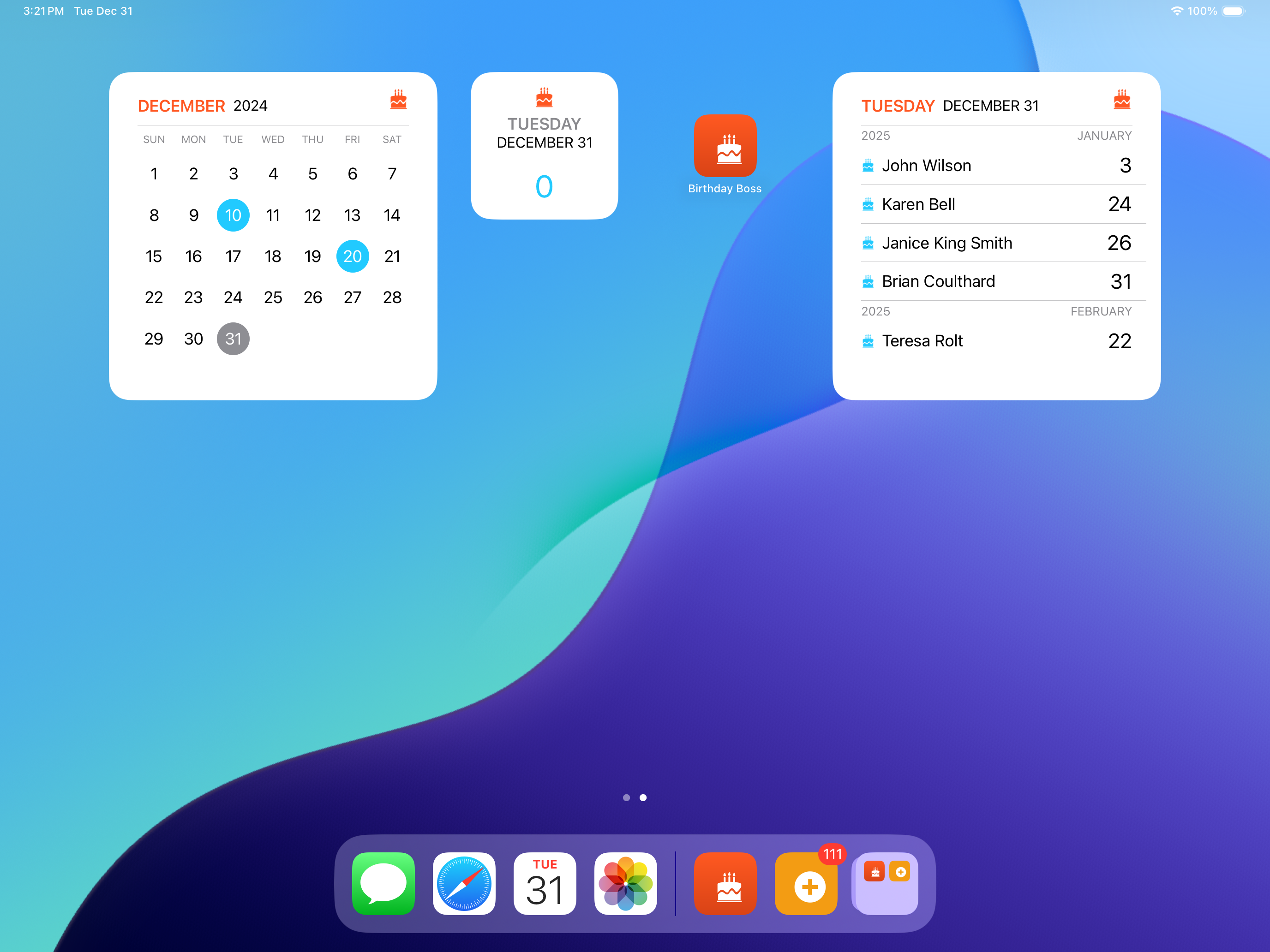
Task: Open Photos app in the dock
Action: pyautogui.click(x=626, y=884)
